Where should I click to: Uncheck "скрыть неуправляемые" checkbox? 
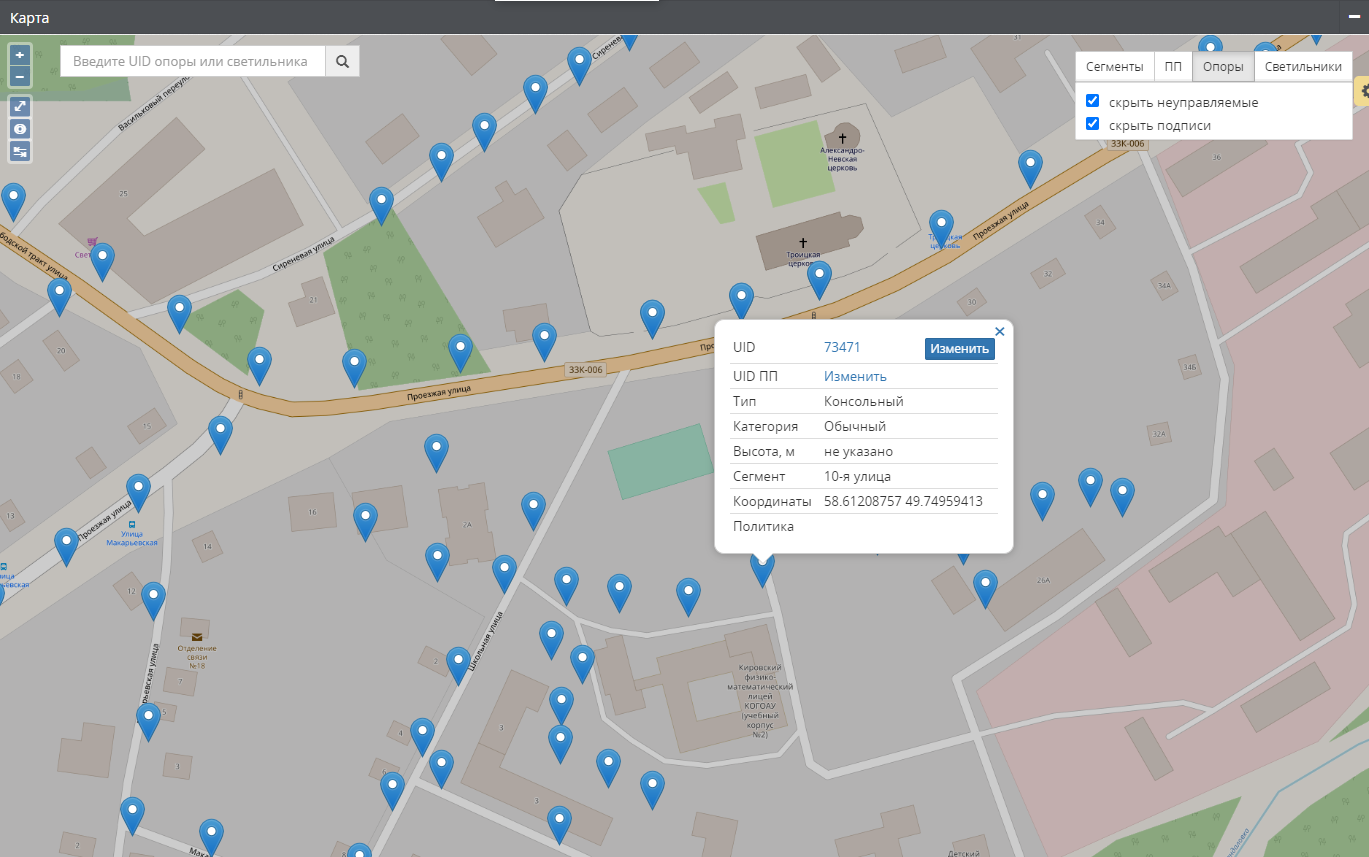pyautogui.click(x=1093, y=101)
